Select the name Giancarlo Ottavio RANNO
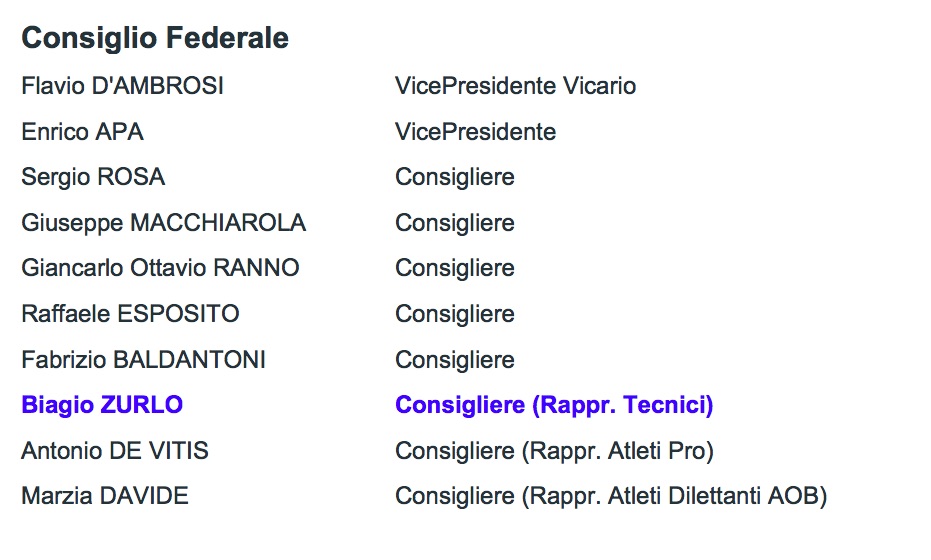931x560 pixels. pos(160,268)
